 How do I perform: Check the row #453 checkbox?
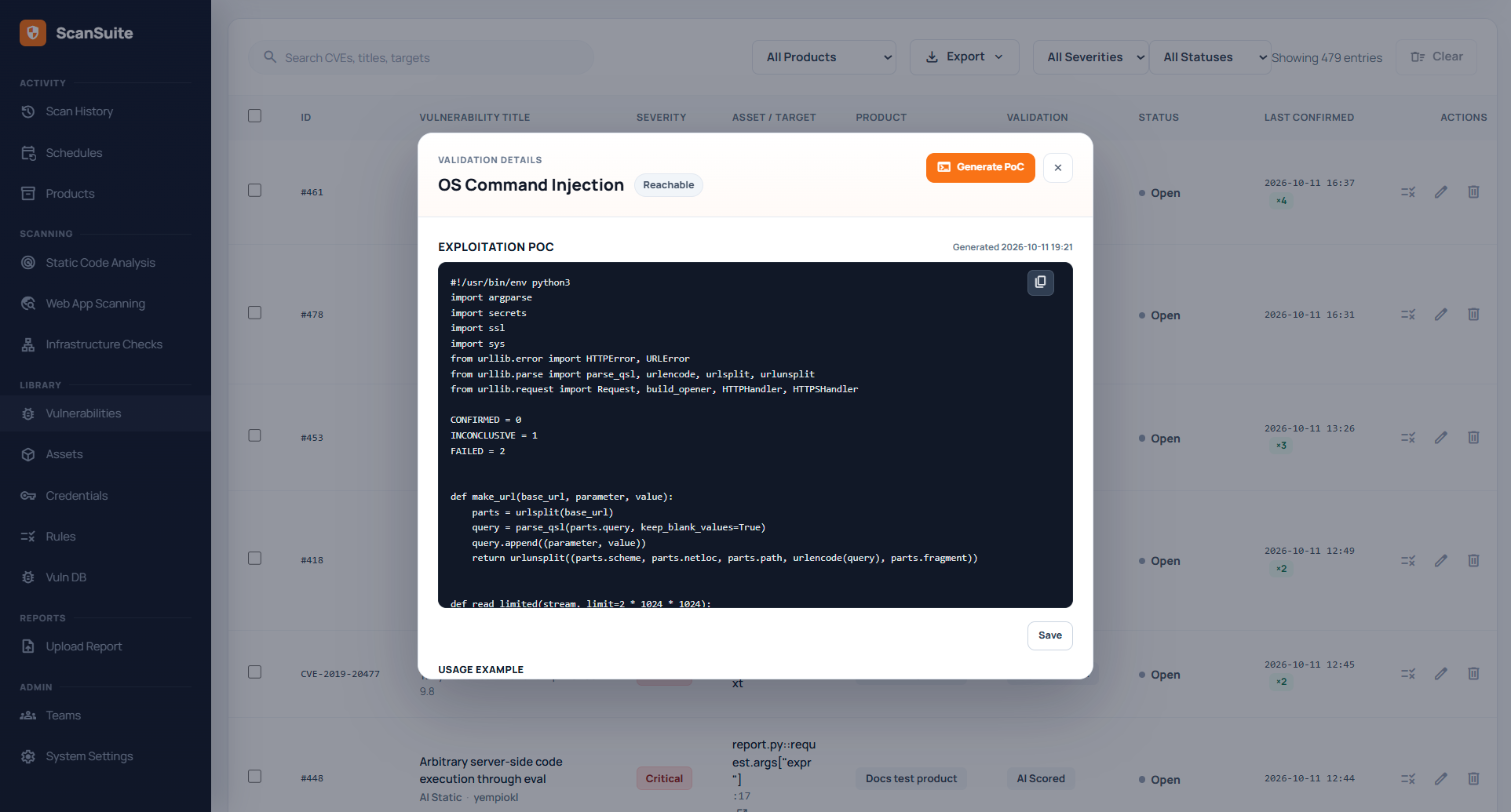click(x=255, y=436)
